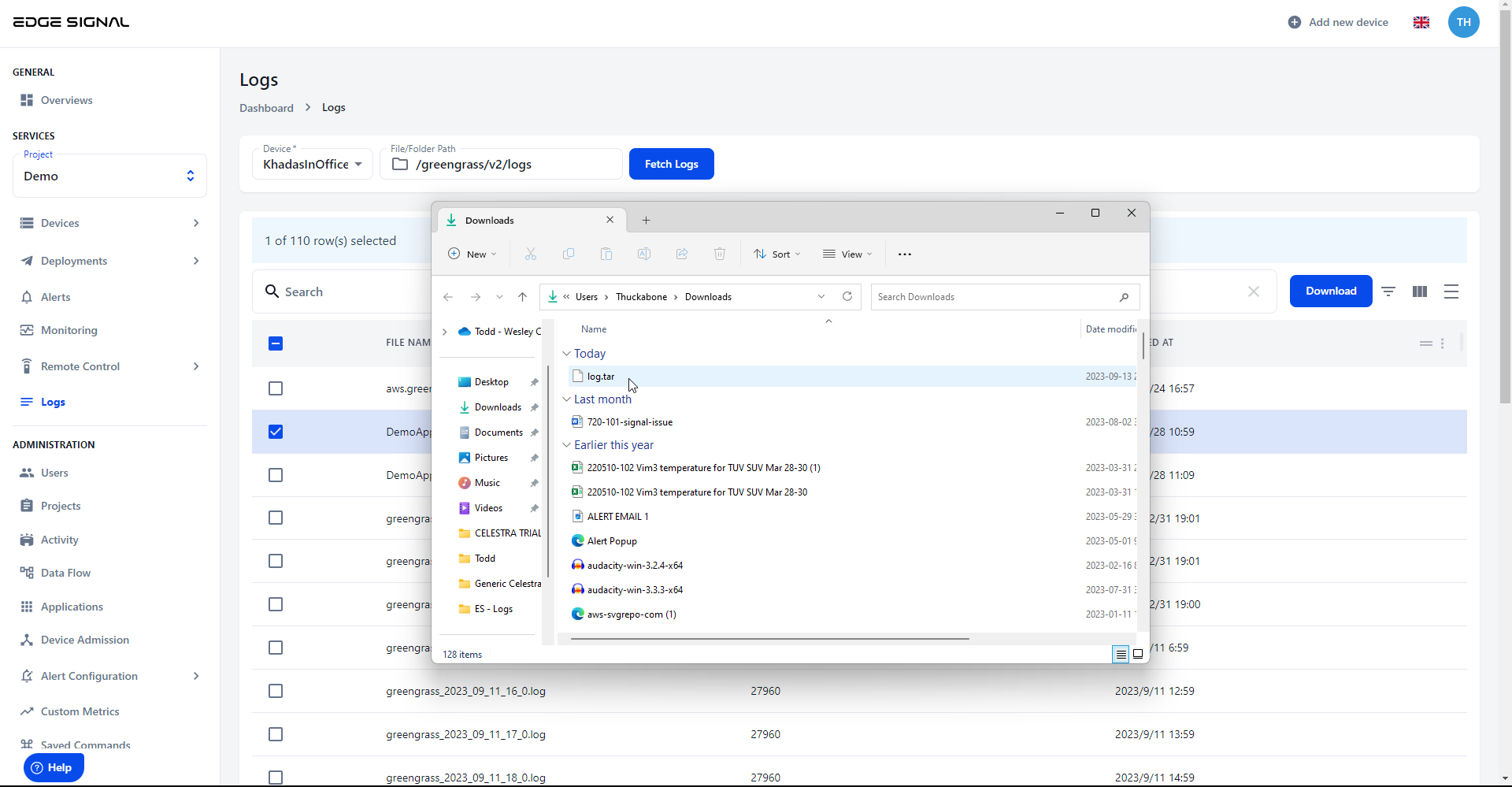
Task: Tick the checkbox for greengrass_2023_09_11_16_0.log
Action: (276, 691)
